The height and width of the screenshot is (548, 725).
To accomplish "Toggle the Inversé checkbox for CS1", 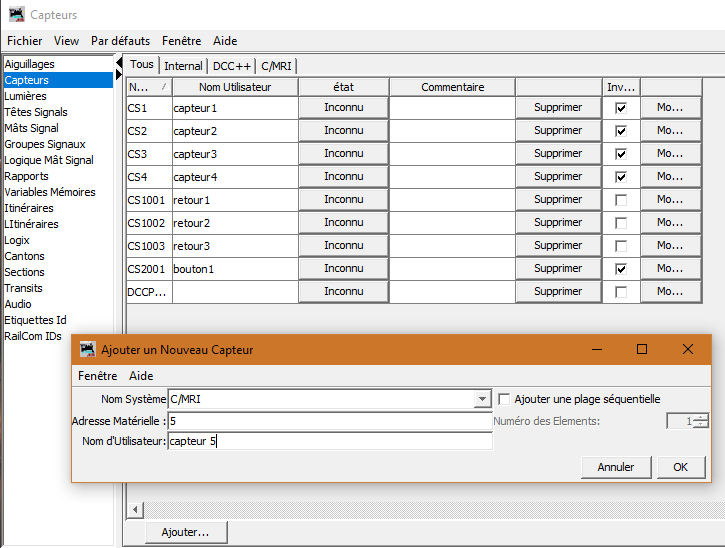I will [621, 108].
